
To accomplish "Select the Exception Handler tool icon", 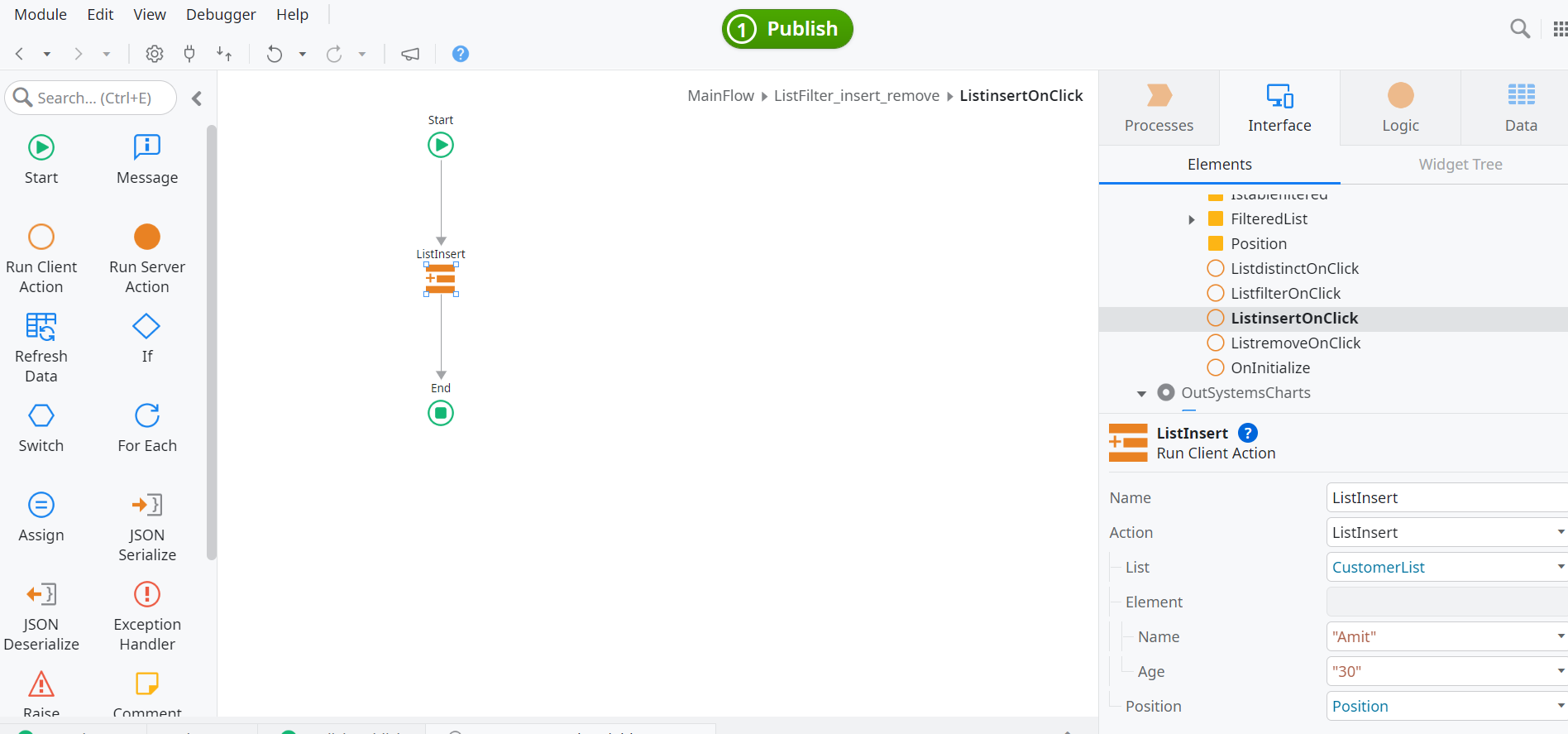I will (x=146, y=594).
